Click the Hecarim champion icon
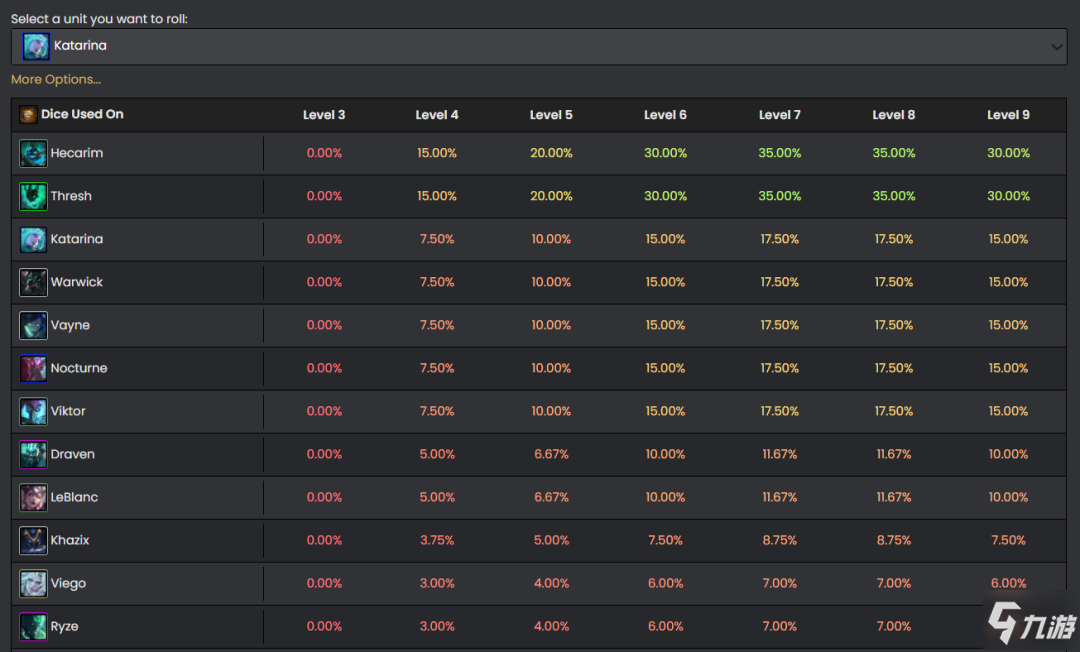Screen dimensions: 1080x652 pos(33,154)
